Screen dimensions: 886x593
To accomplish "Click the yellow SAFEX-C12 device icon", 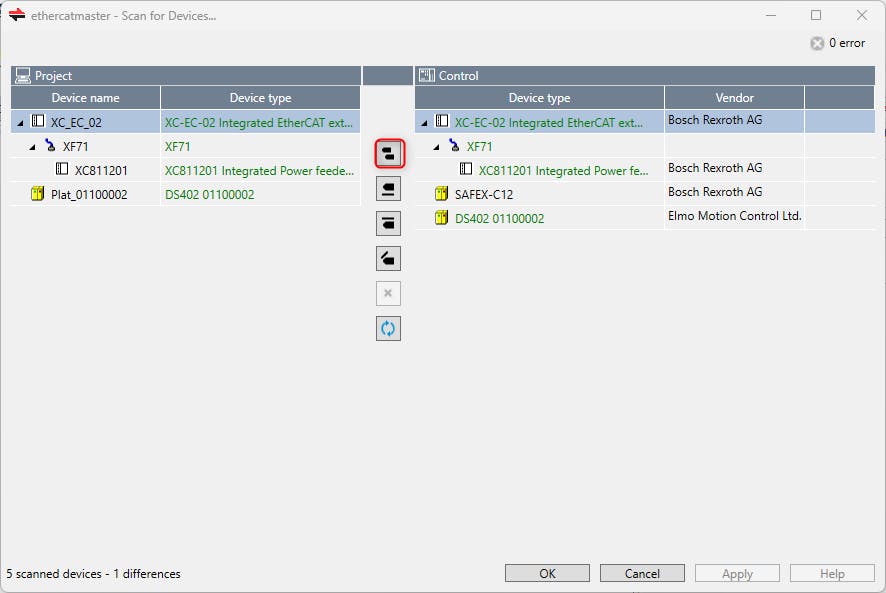I will [441, 194].
